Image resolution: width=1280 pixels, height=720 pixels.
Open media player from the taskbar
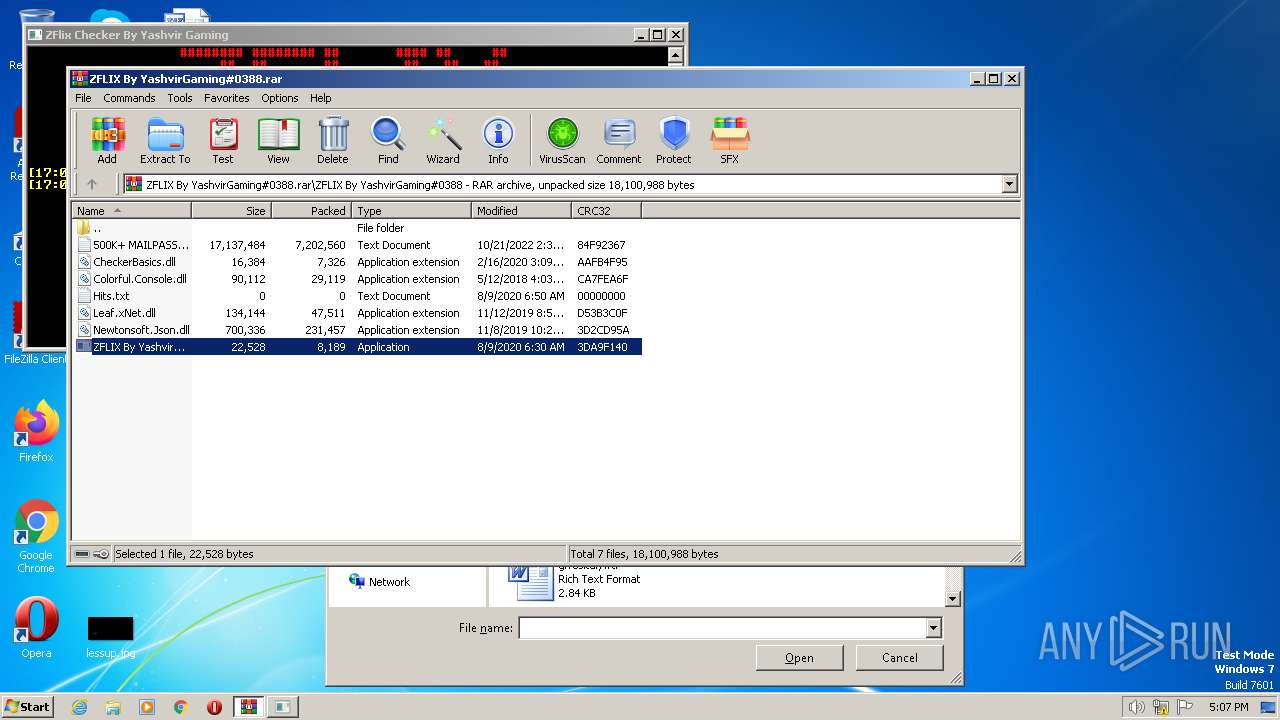[x=147, y=707]
